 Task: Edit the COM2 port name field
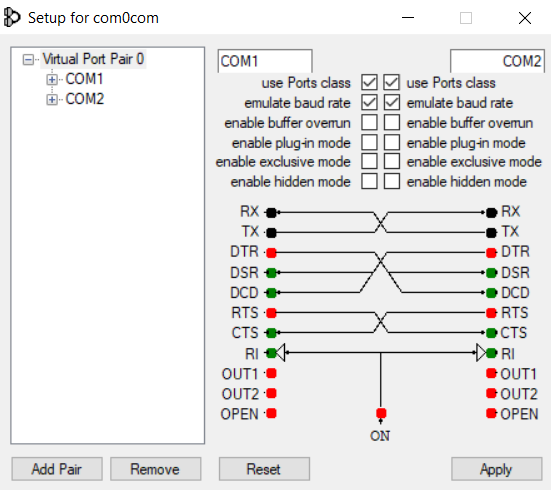coord(497,61)
